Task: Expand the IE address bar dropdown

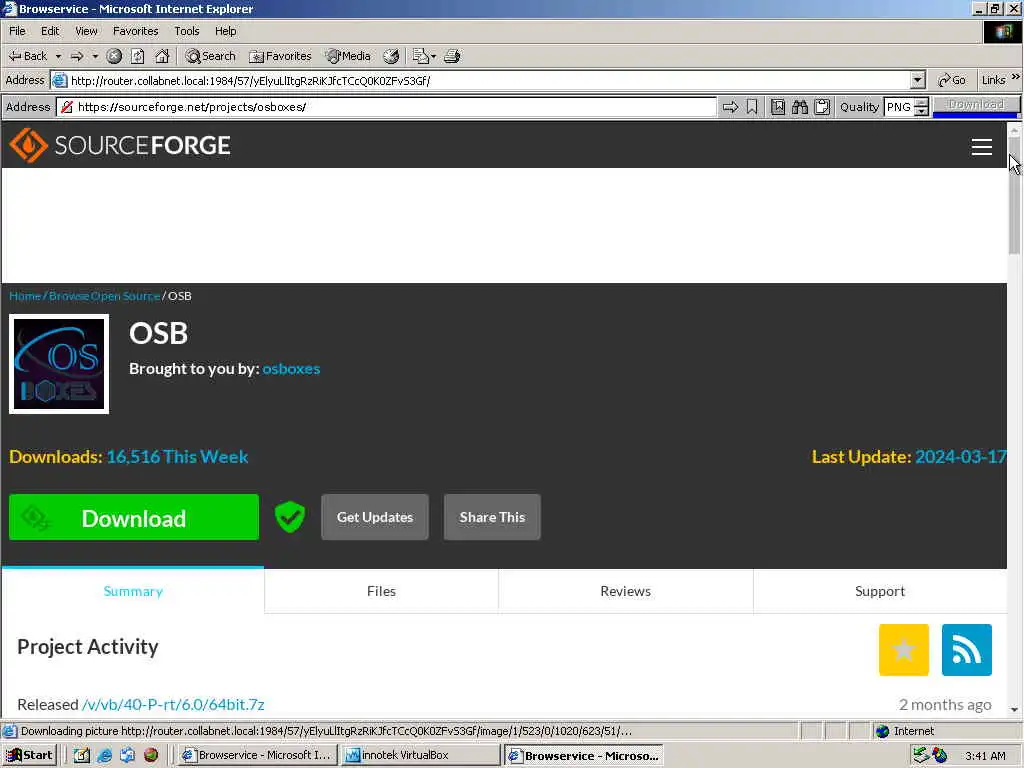Action: coord(918,80)
